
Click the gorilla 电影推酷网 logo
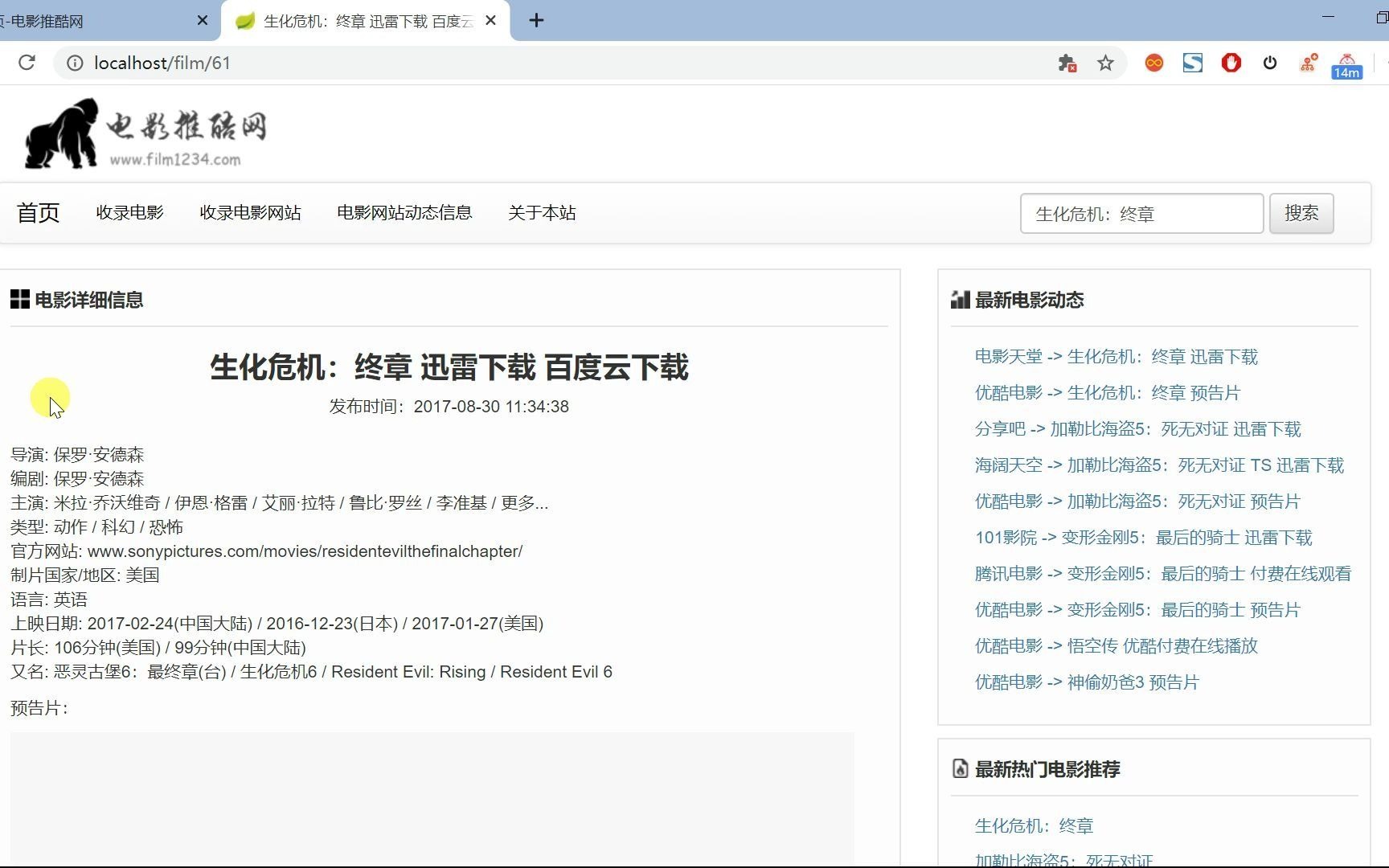click(x=145, y=133)
